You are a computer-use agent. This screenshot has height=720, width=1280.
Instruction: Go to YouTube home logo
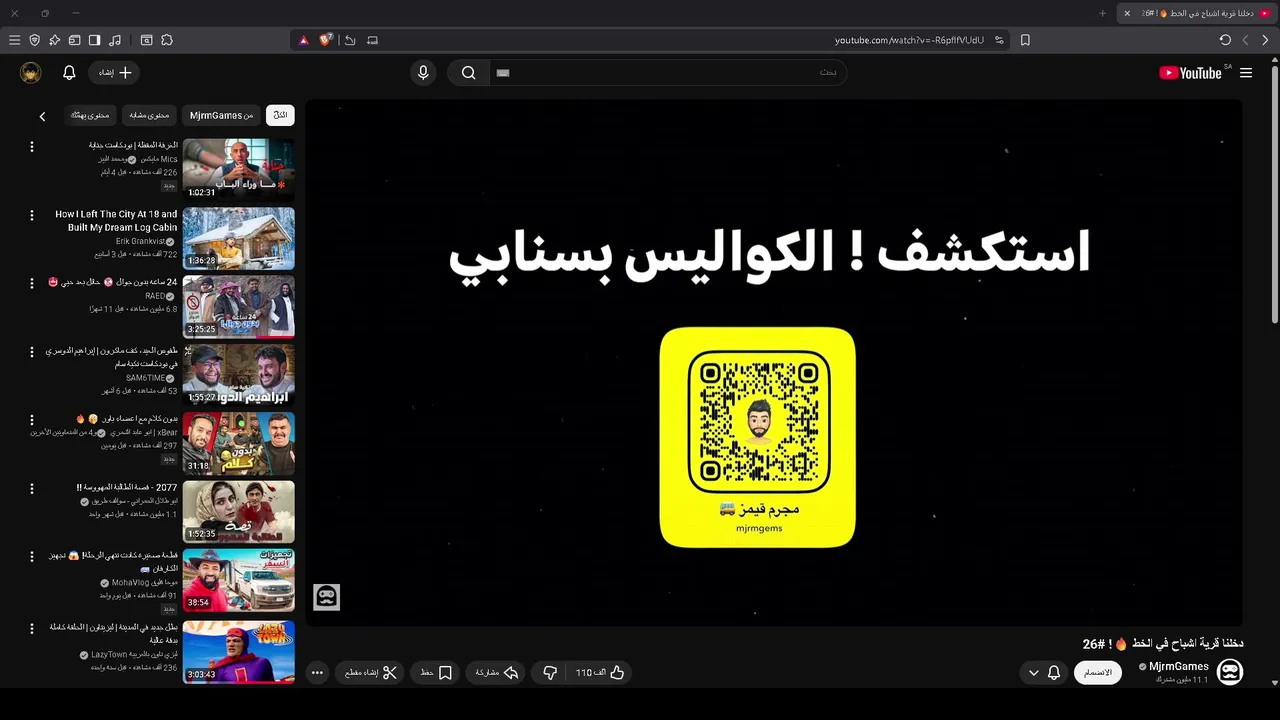(x=1190, y=73)
